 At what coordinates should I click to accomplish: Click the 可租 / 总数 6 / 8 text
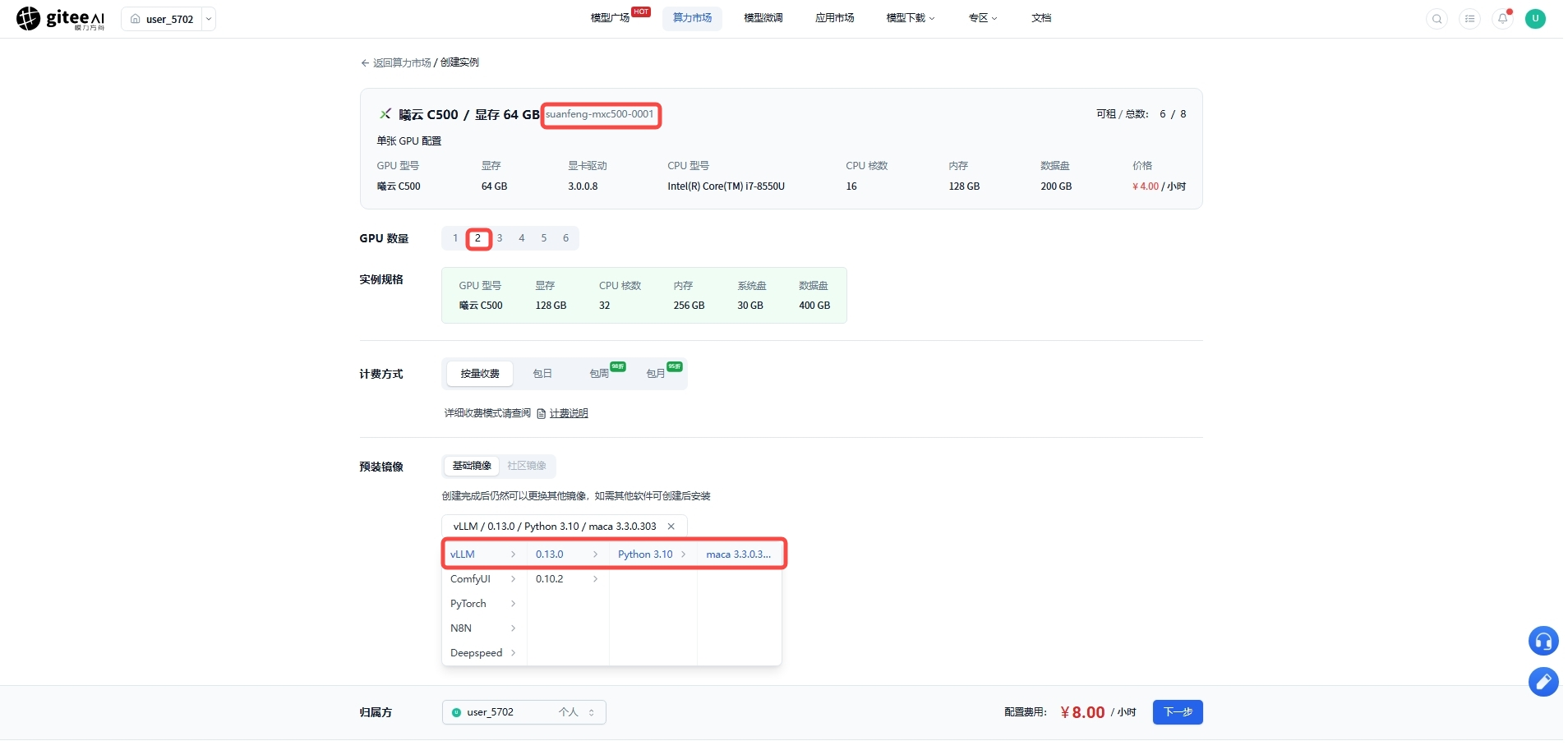click(x=1141, y=114)
